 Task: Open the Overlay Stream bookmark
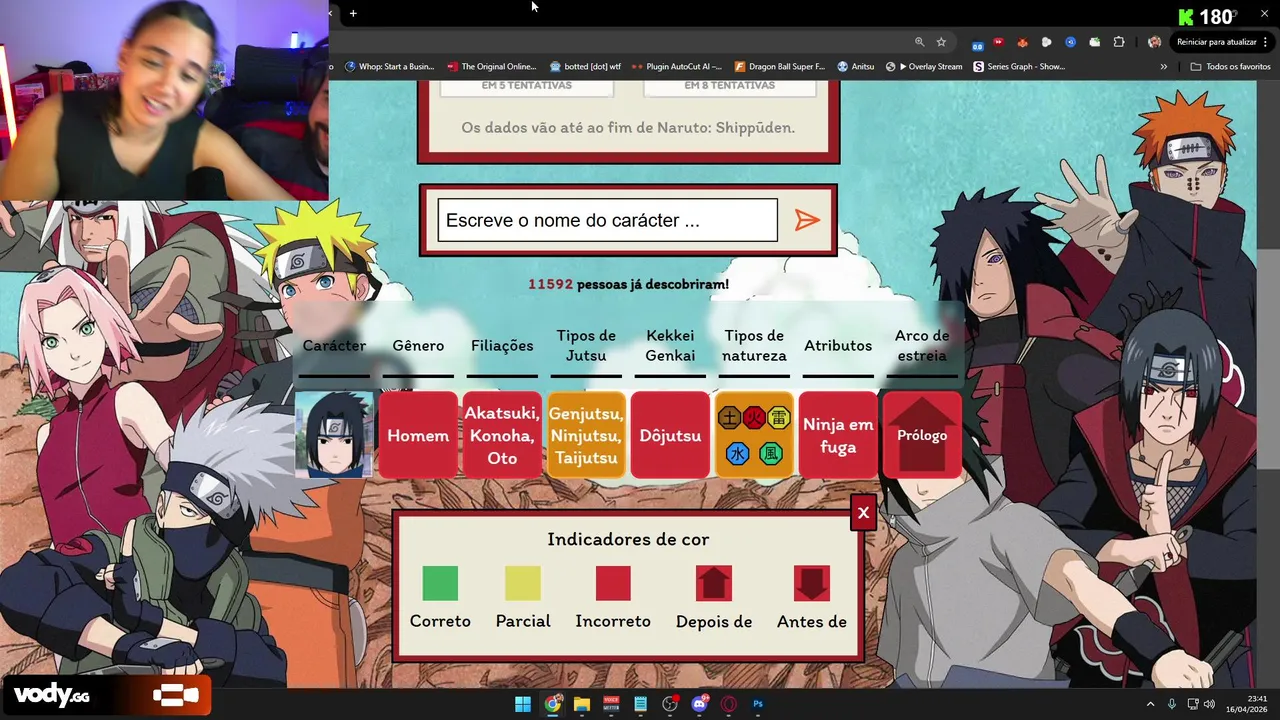[x=924, y=67]
